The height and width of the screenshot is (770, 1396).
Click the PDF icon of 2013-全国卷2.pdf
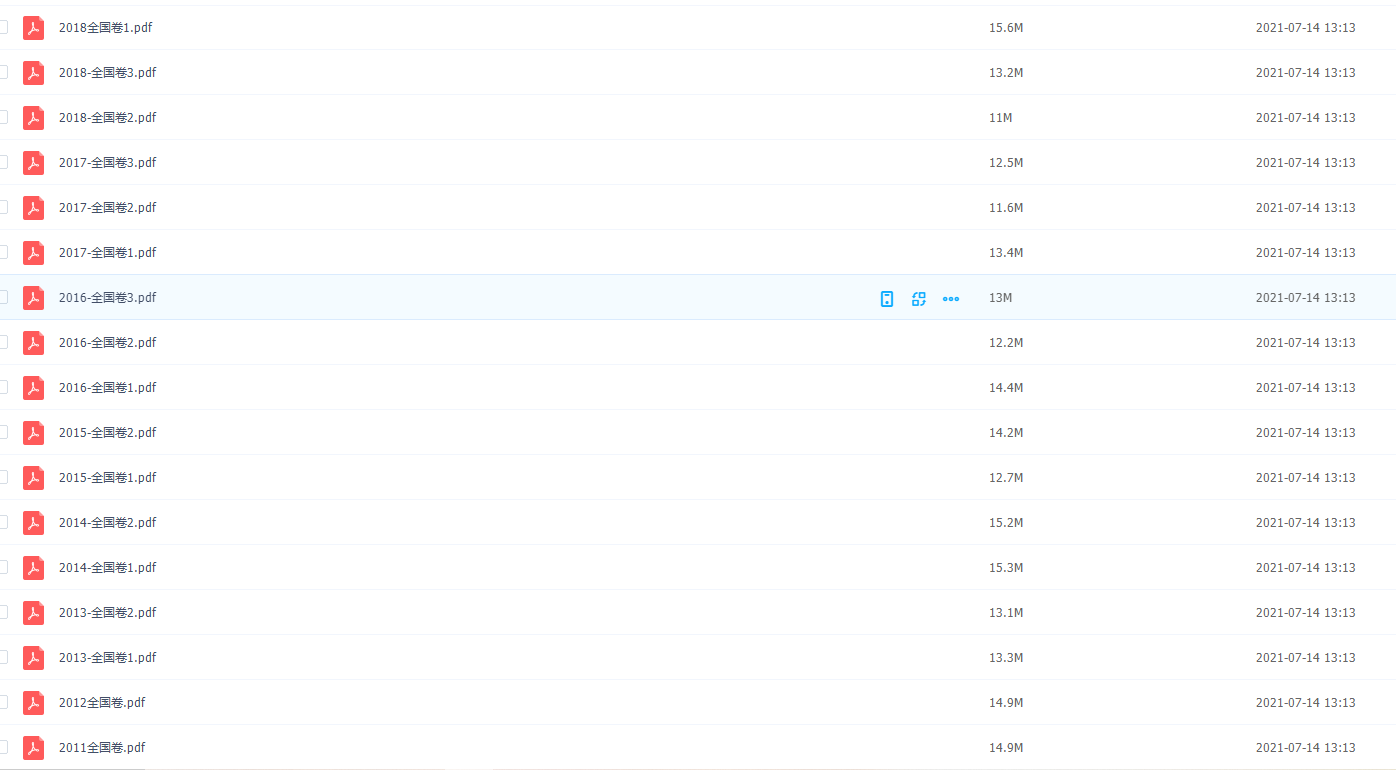pyautogui.click(x=34, y=613)
